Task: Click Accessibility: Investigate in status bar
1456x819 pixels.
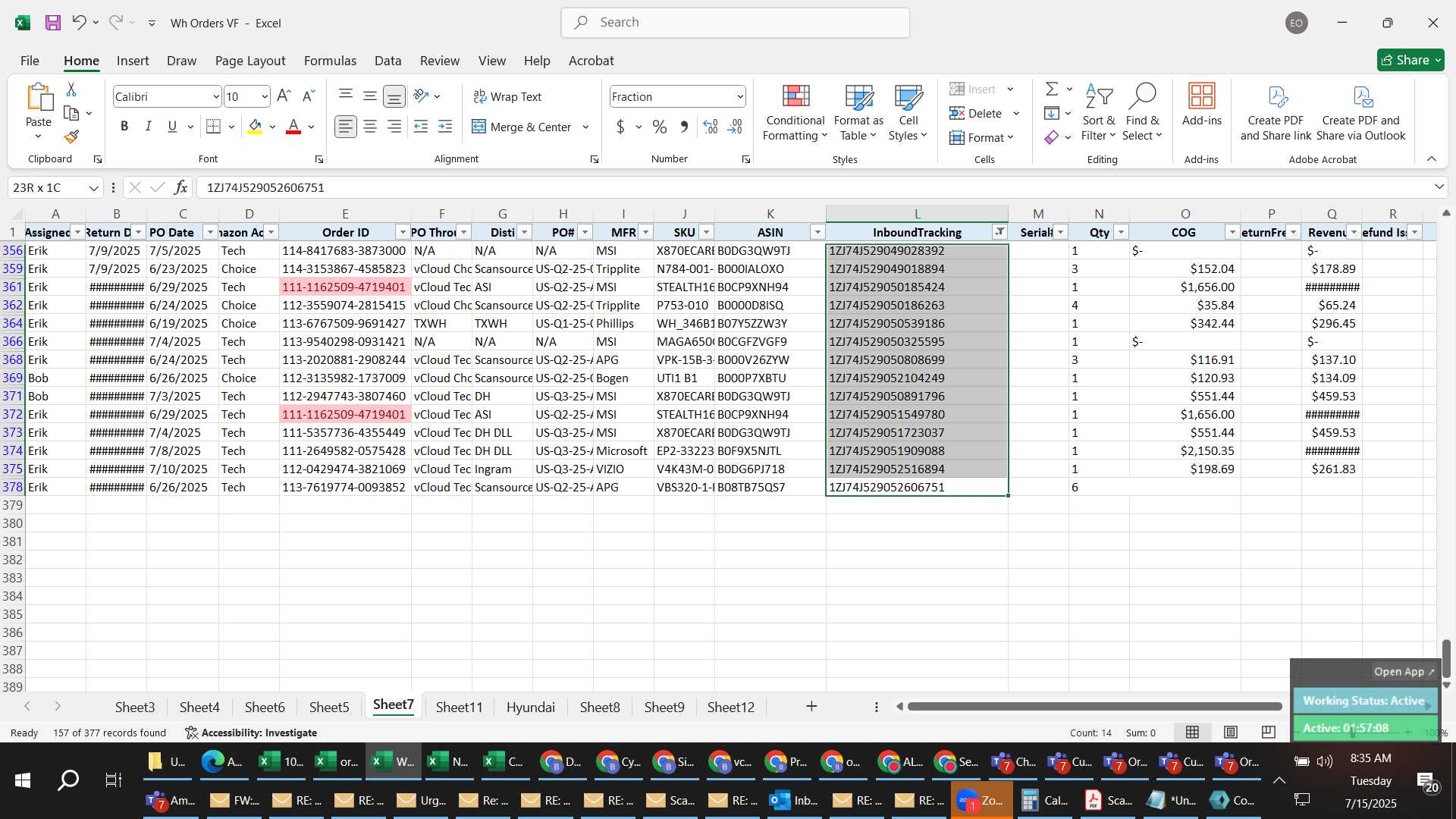Action: tap(251, 733)
